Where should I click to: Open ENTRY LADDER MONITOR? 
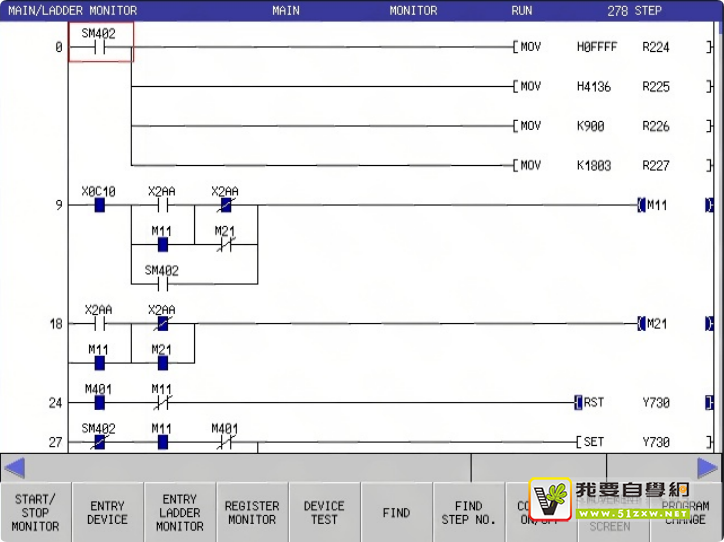(x=180, y=512)
